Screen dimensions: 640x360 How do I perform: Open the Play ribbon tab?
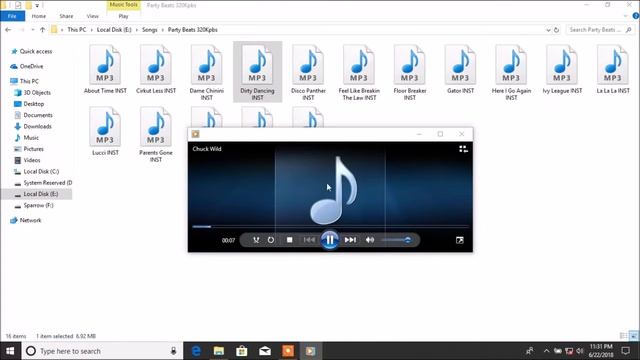(123, 16)
